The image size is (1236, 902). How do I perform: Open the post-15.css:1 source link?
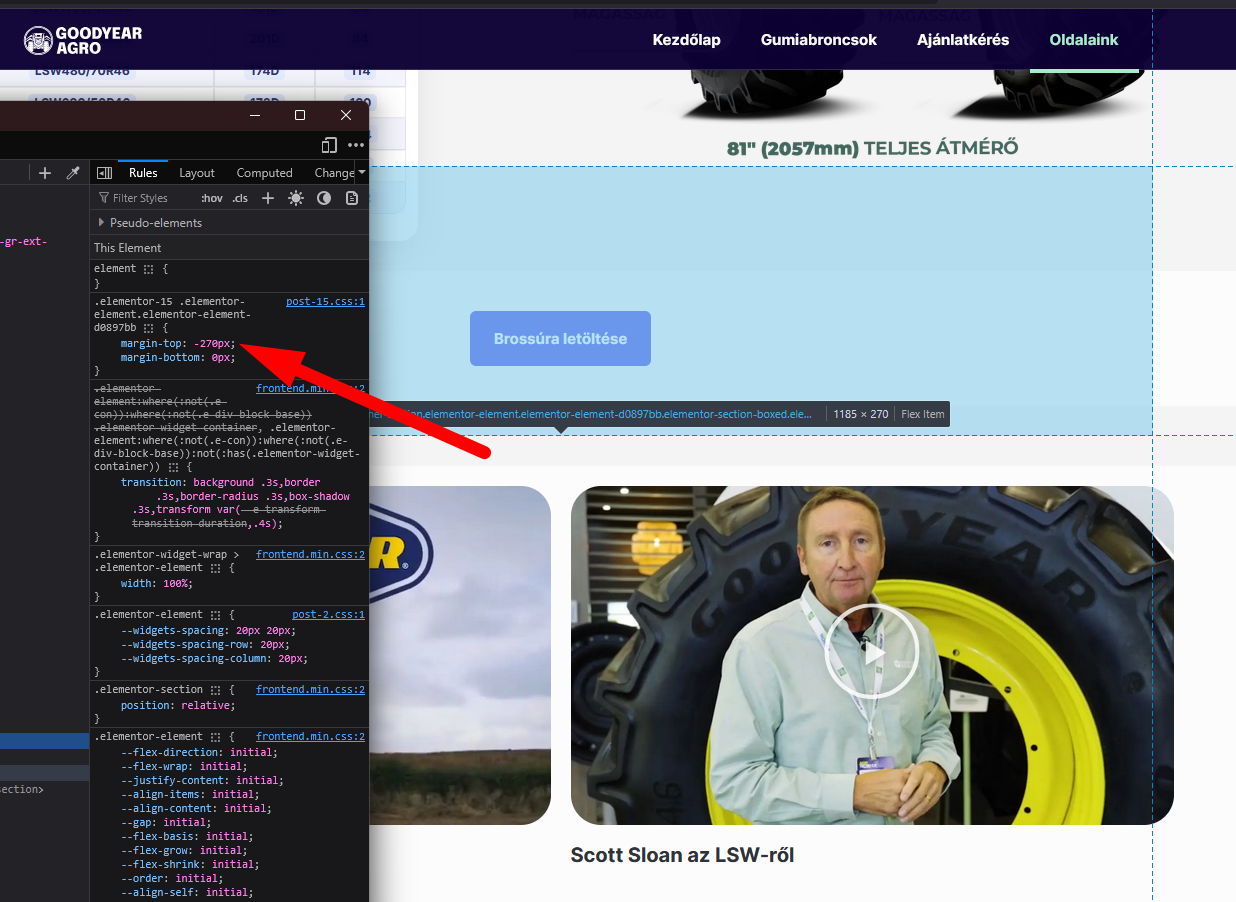coord(325,301)
